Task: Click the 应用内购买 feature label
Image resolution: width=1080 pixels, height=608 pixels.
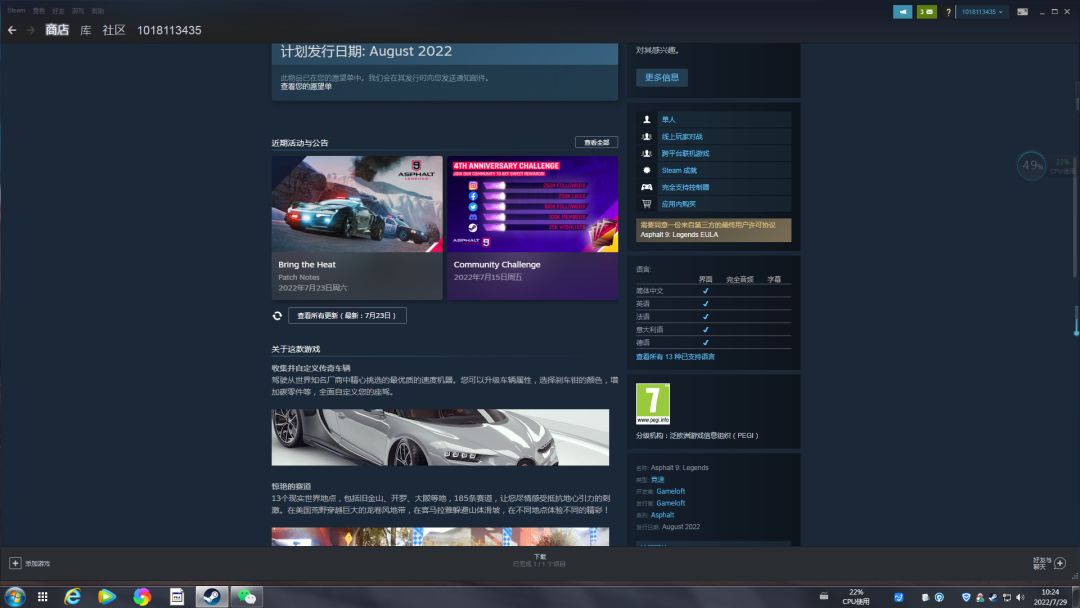Action: (x=678, y=205)
